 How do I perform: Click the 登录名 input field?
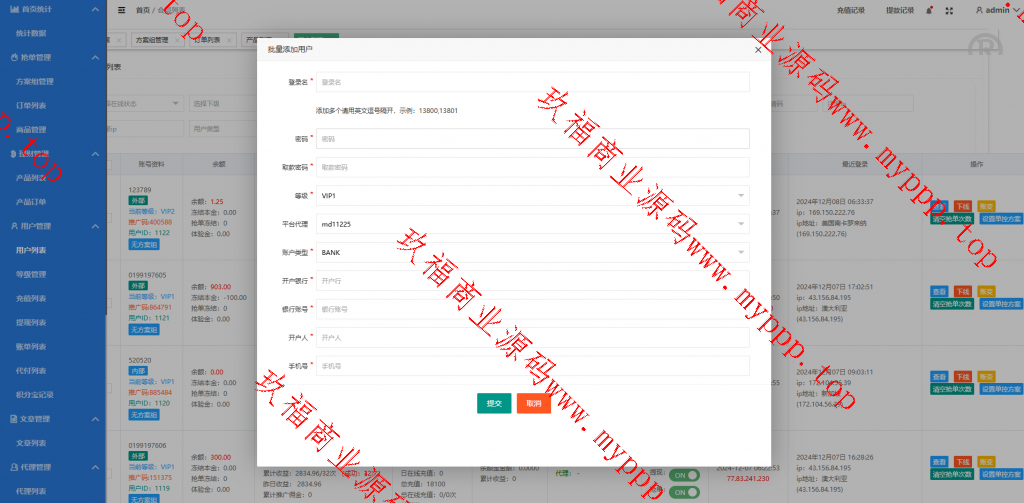532,82
